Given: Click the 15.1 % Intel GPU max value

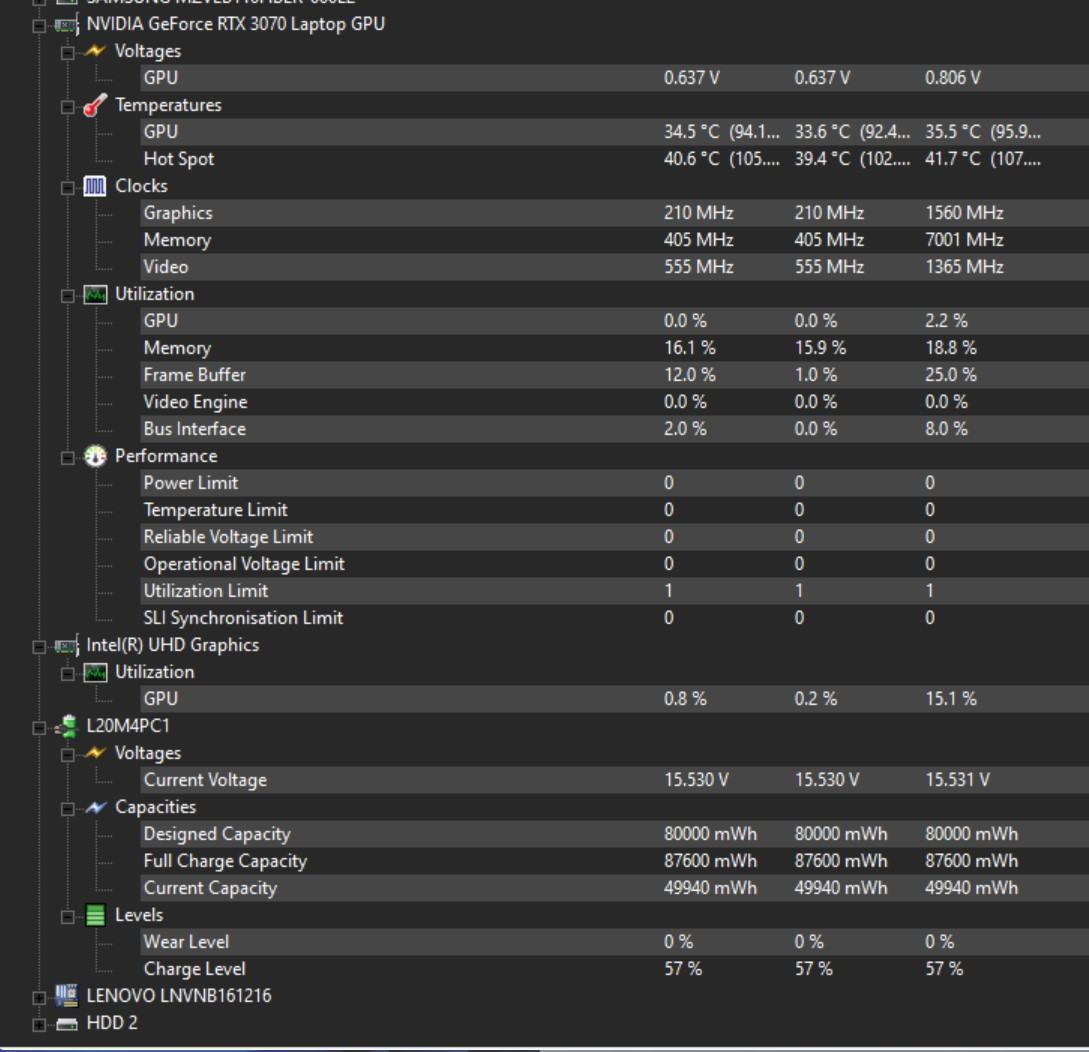Looking at the screenshot, I should (950, 699).
